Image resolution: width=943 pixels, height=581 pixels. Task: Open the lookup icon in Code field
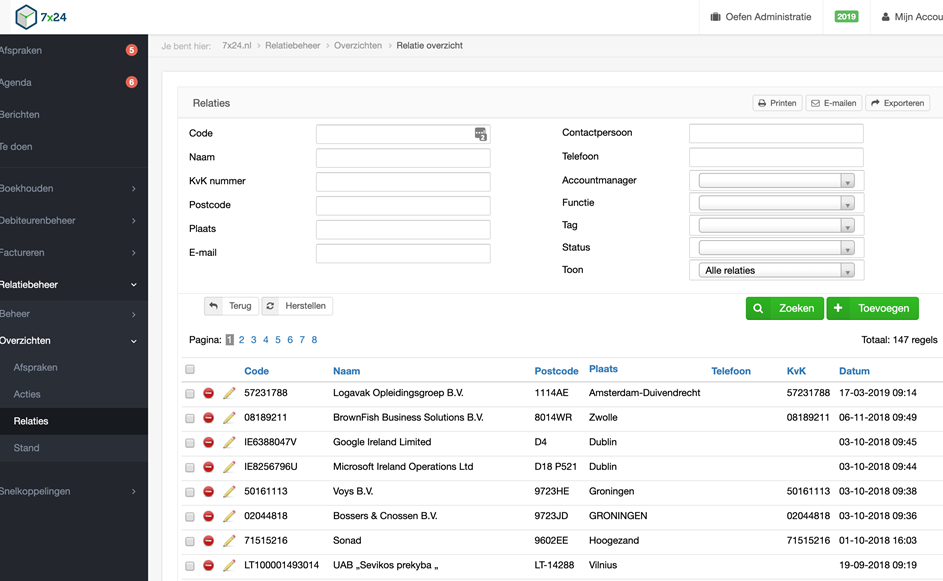[x=480, y=134]
